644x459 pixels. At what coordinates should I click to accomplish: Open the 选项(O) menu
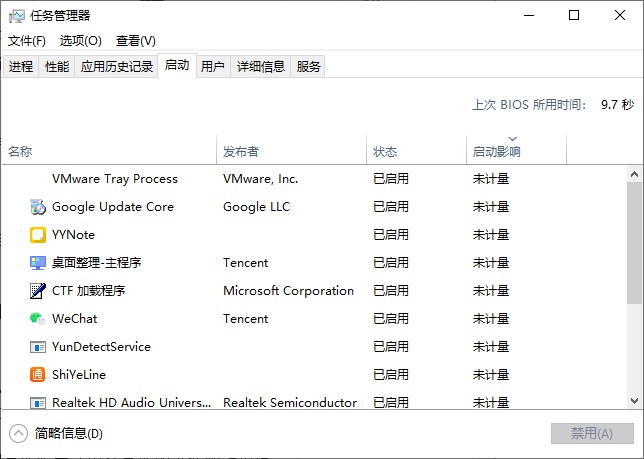[80, 41]
